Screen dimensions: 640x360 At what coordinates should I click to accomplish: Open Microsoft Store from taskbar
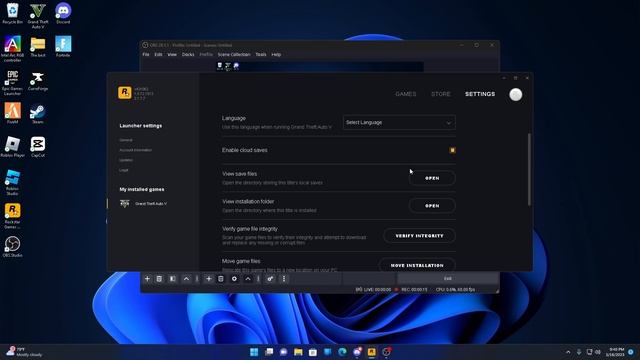[313, 352]
